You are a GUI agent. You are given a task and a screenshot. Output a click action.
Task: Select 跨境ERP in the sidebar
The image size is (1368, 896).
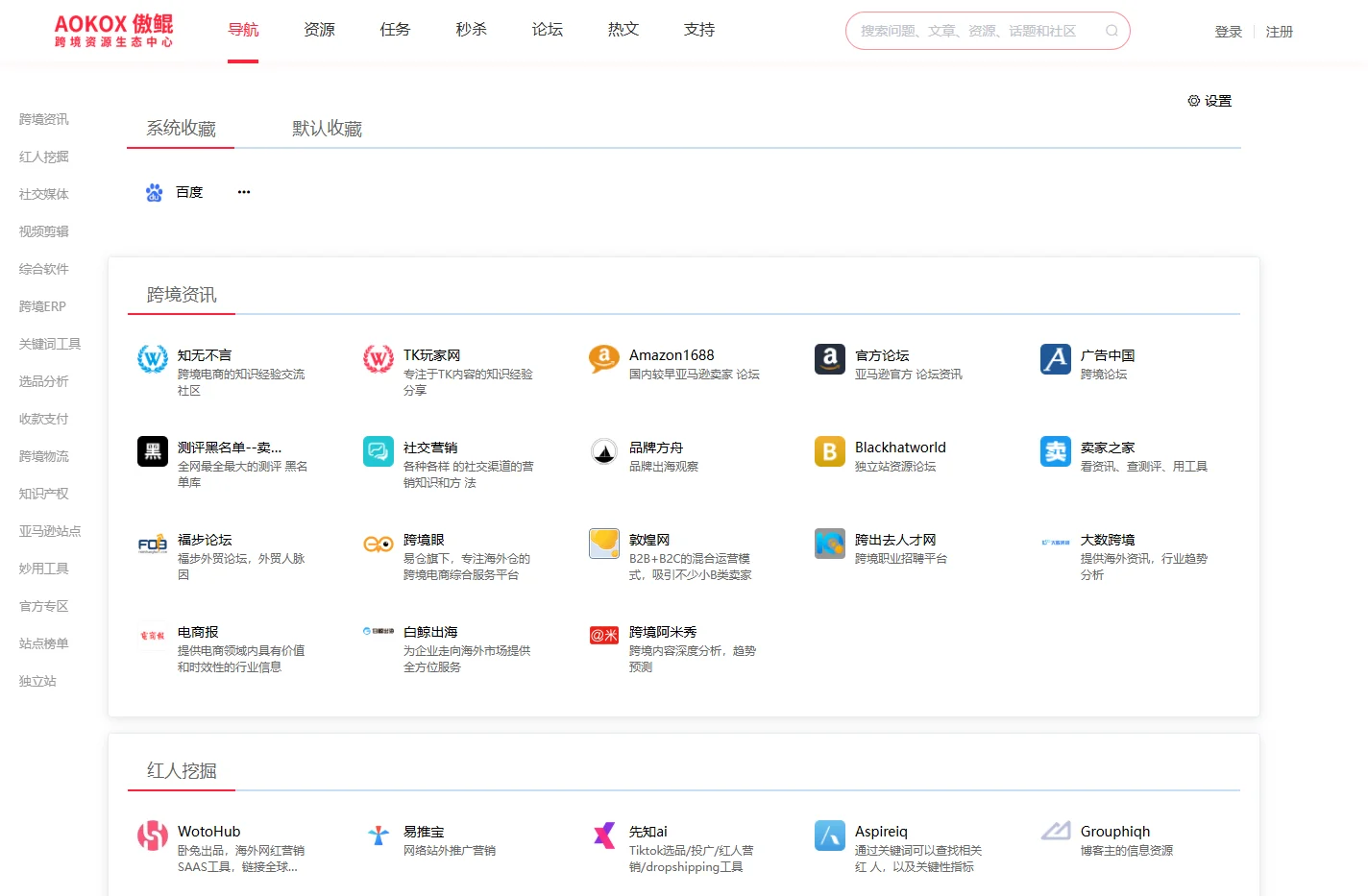43,306
